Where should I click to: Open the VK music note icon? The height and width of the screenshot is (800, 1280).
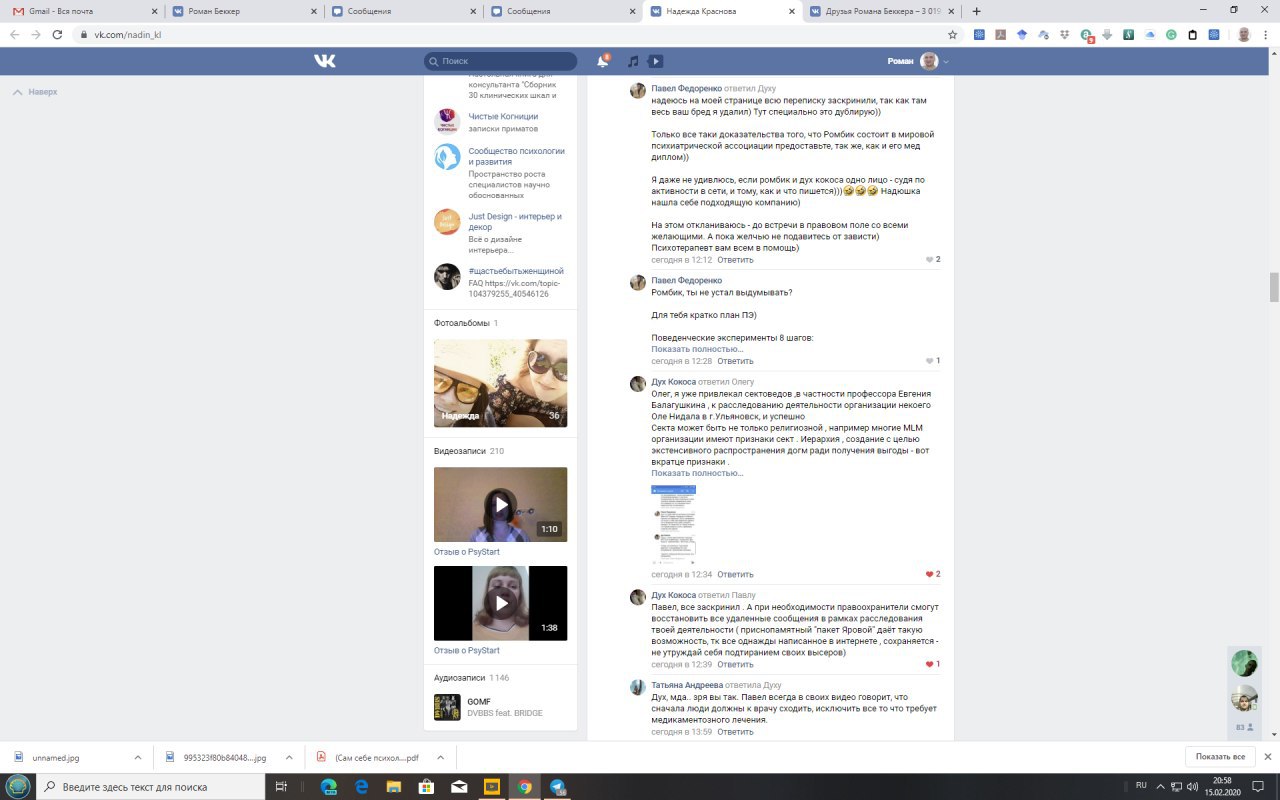tap(632, 61)
